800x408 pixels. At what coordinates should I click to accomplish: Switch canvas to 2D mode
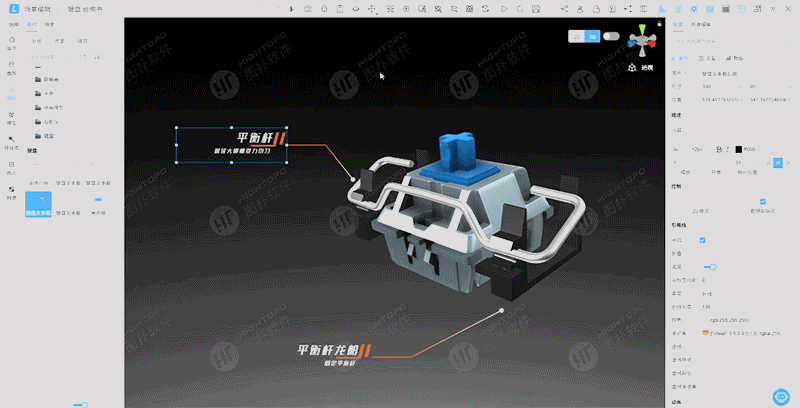577,37
